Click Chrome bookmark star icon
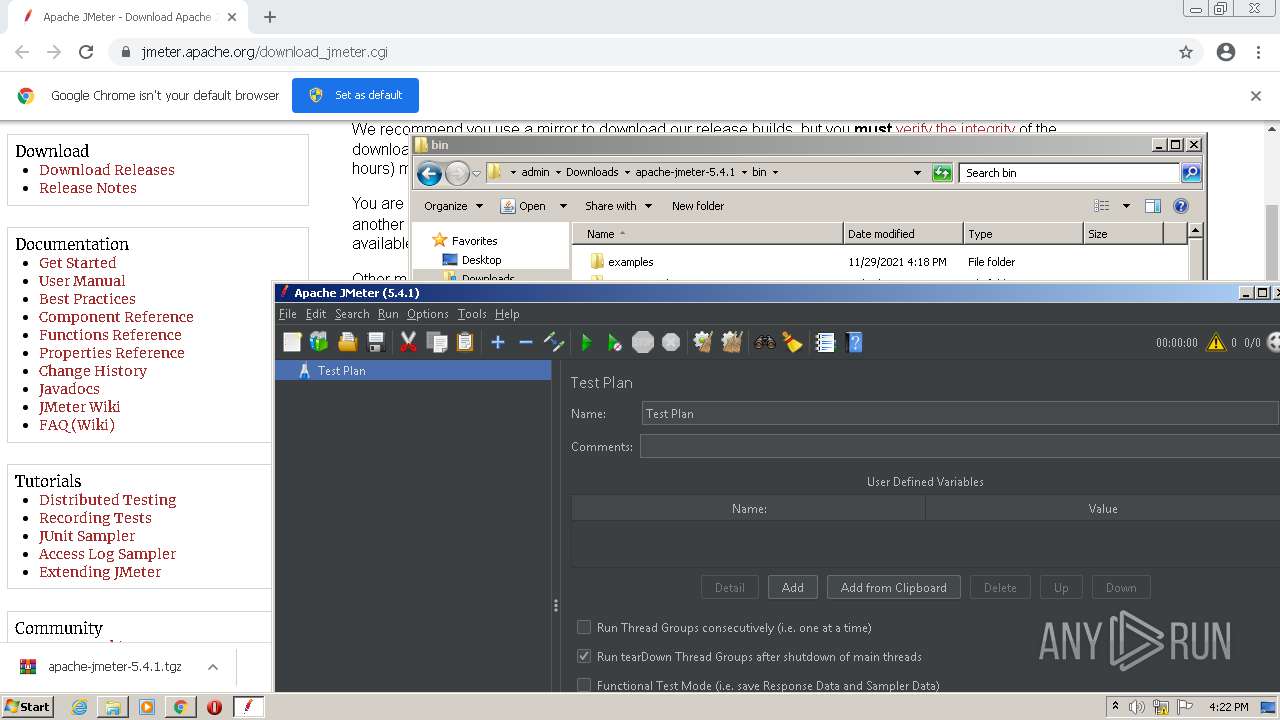The height and width of the screenshot is (720, 1280). (1186, 52)
